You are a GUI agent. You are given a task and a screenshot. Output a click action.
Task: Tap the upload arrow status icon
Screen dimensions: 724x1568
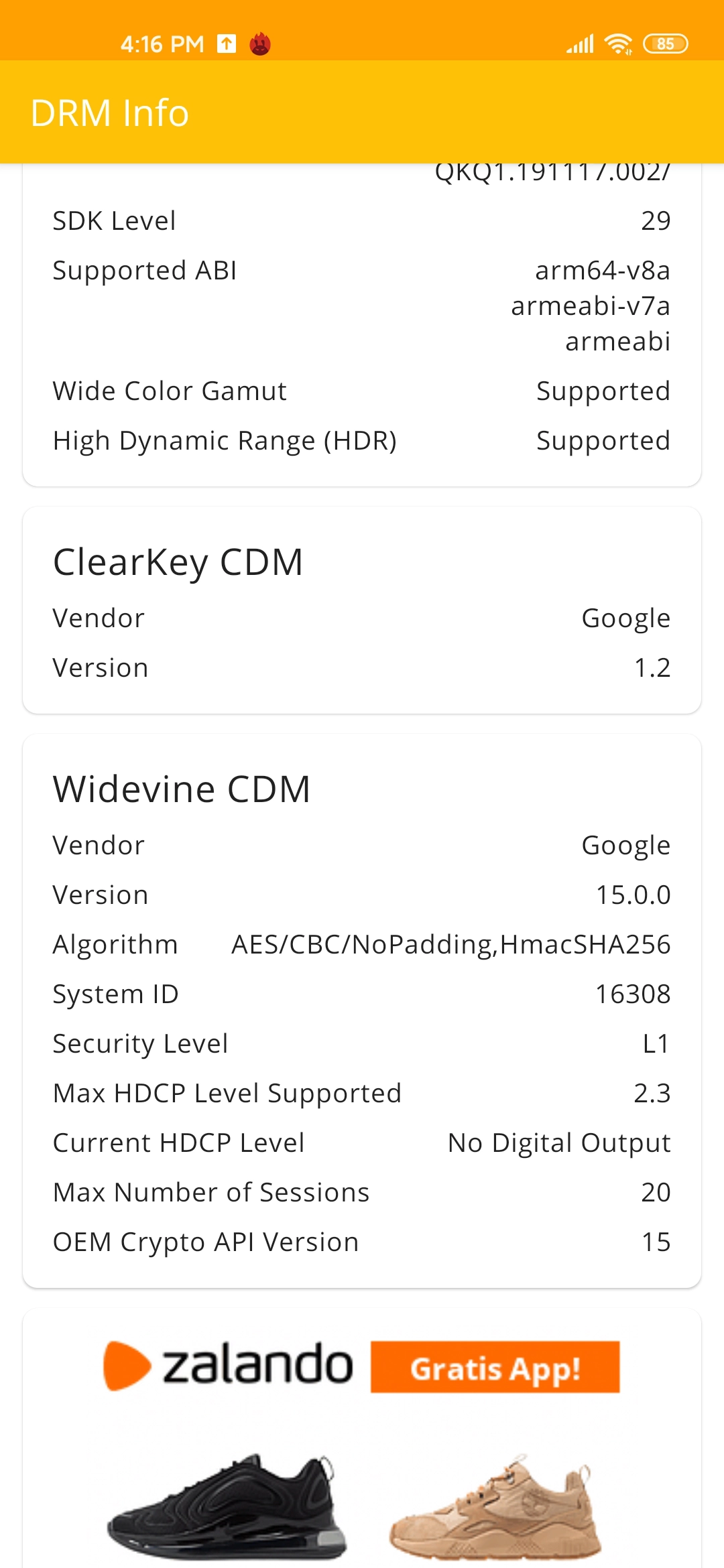[227, 44]
